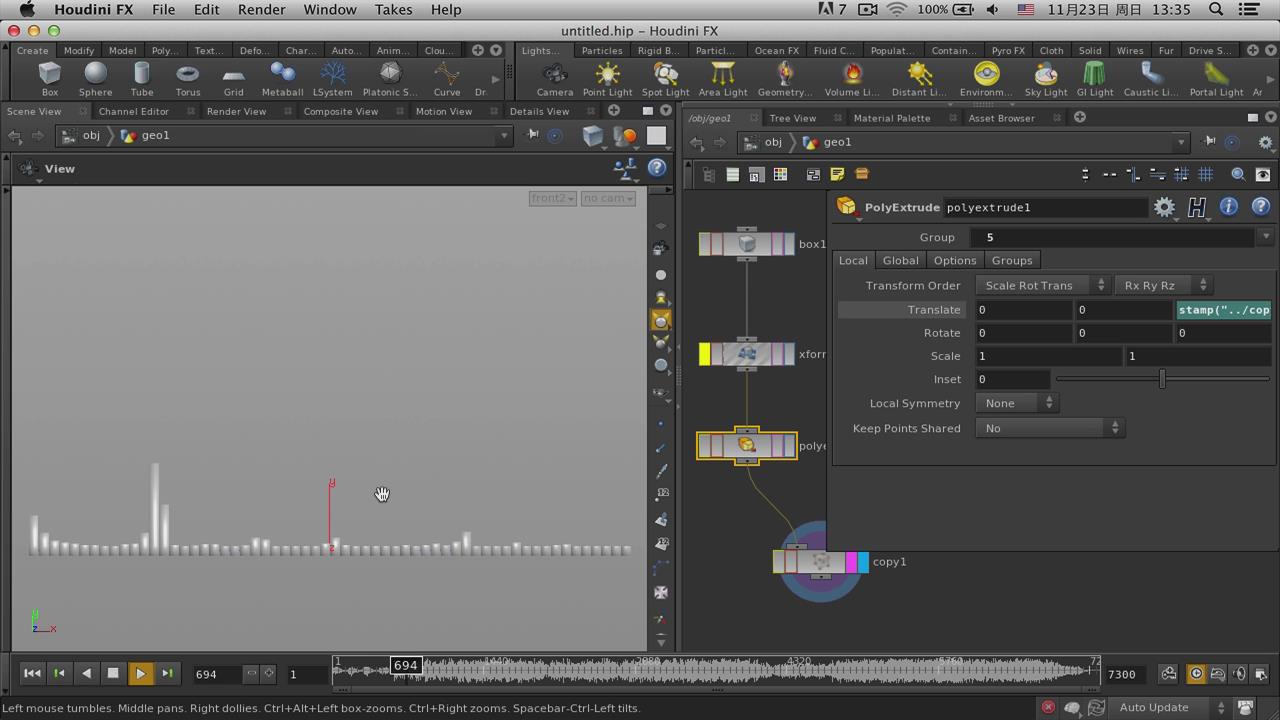
Task: Add a Spot Light
Action: pos(665,79)
